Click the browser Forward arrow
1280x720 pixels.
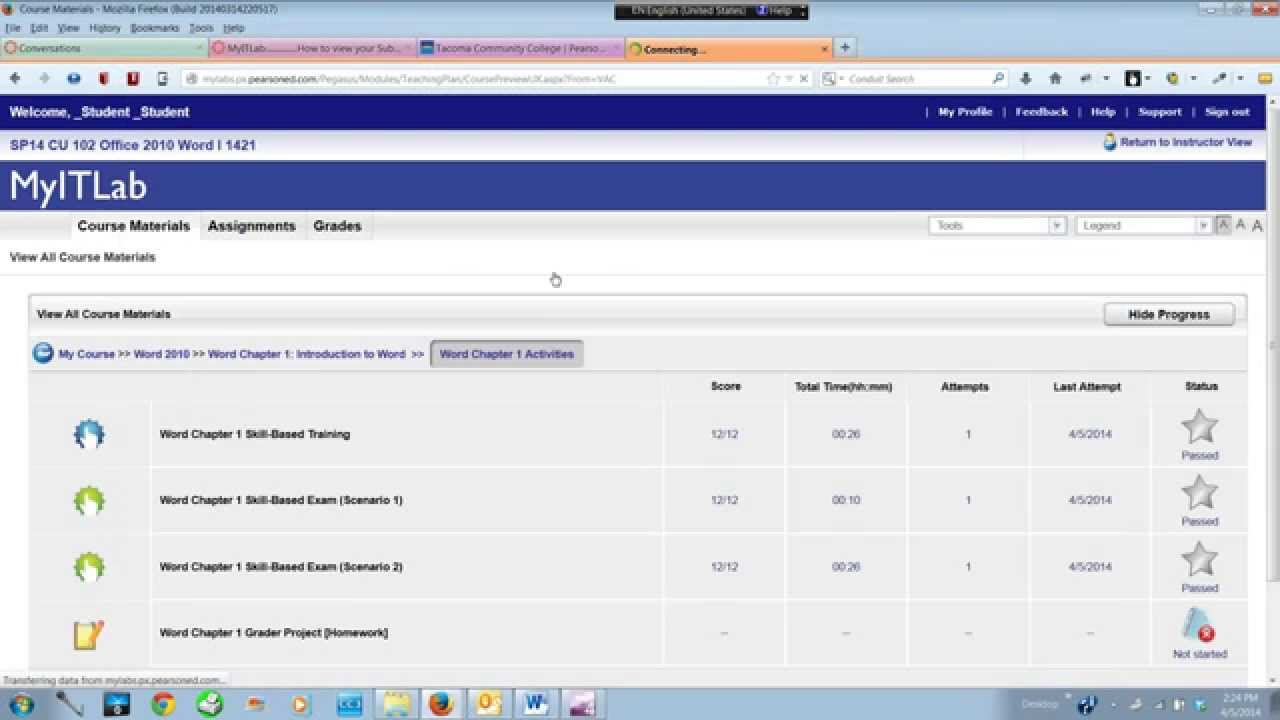click(44, 78)
